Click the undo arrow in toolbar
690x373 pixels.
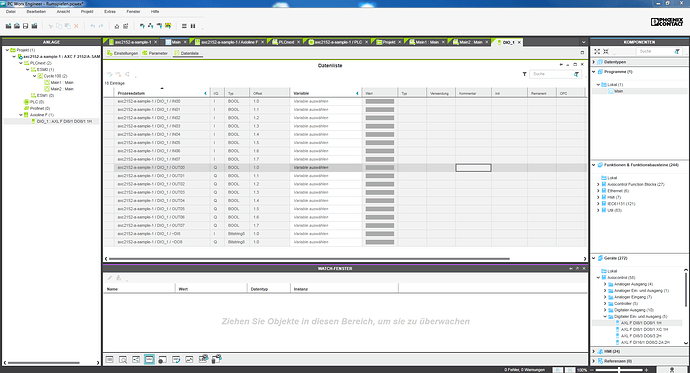pos(92,26)
